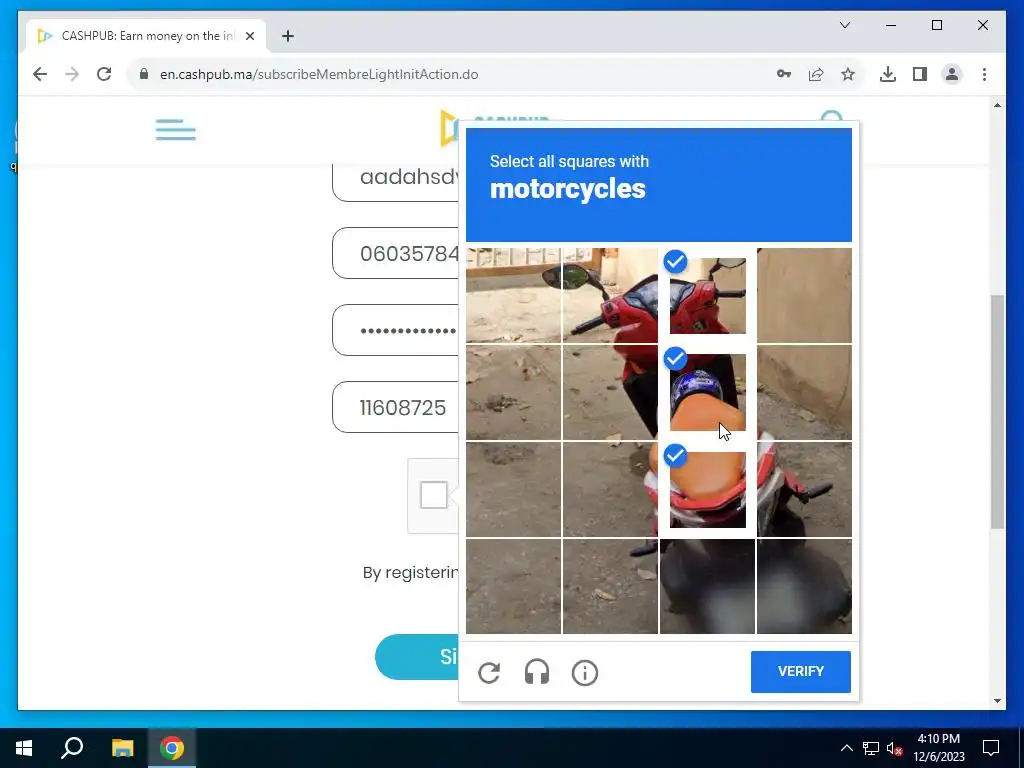Open the Chrome profile avatar
This screenshot has width=1024, height=768.
[952, 74]
